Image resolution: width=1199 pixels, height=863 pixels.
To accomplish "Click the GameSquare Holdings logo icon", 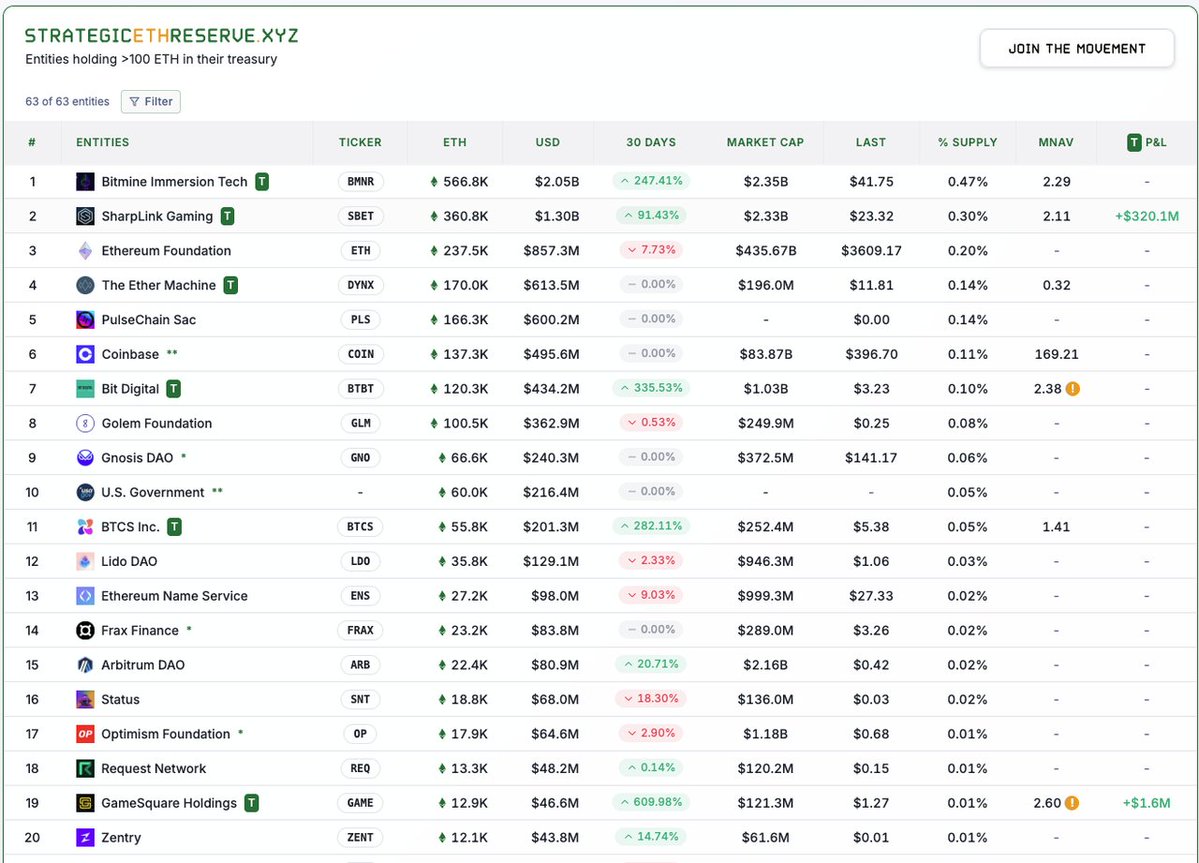I will point(85,803).
